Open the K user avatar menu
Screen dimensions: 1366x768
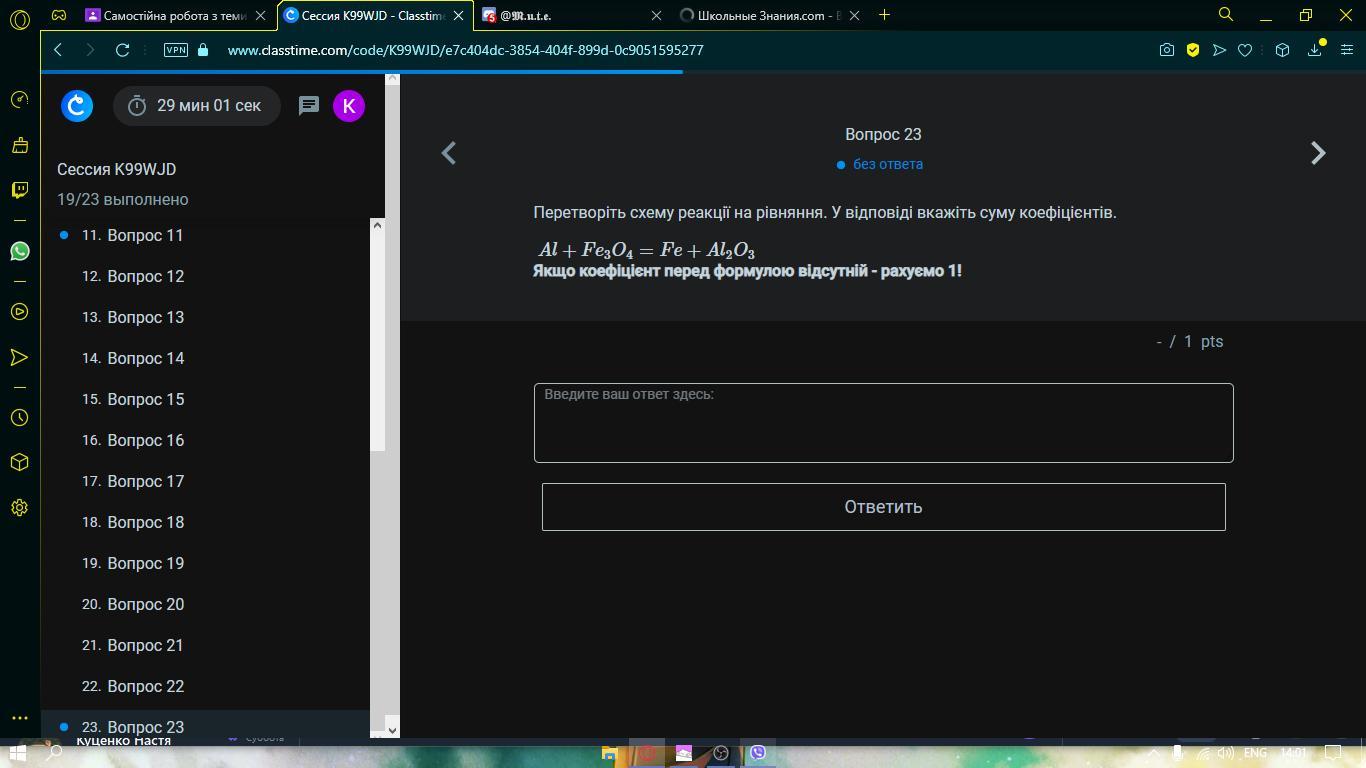348,106
